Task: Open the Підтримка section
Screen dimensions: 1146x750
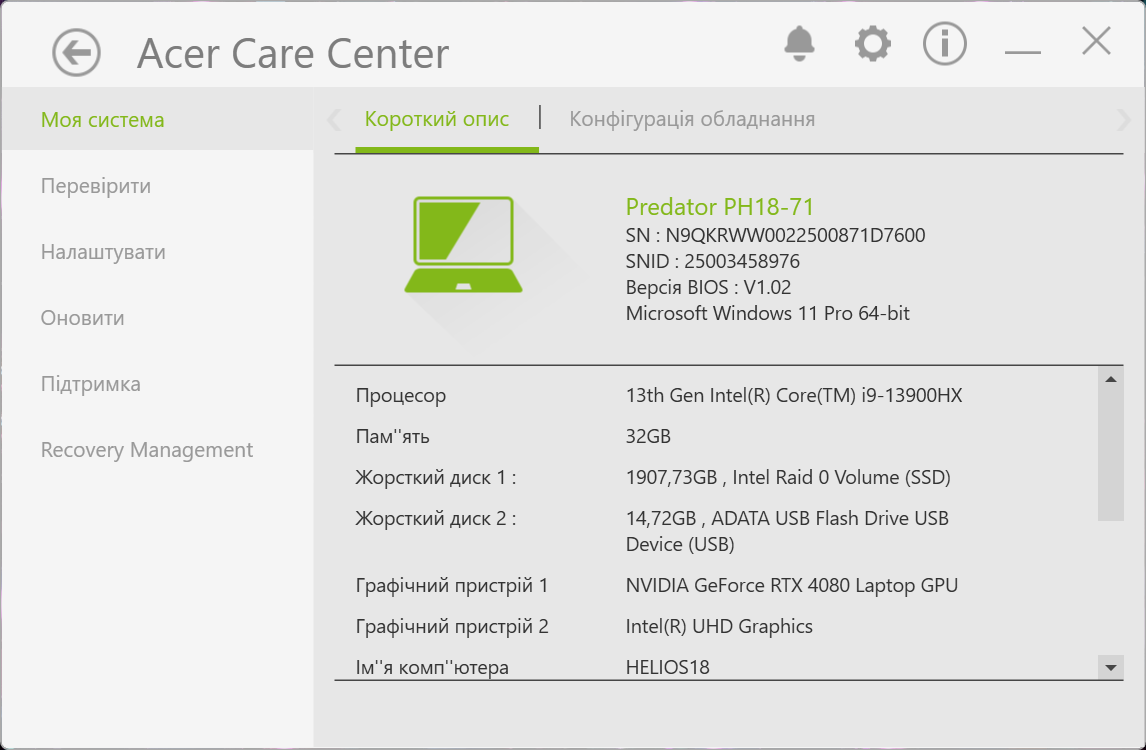Action: coord(91,384)
